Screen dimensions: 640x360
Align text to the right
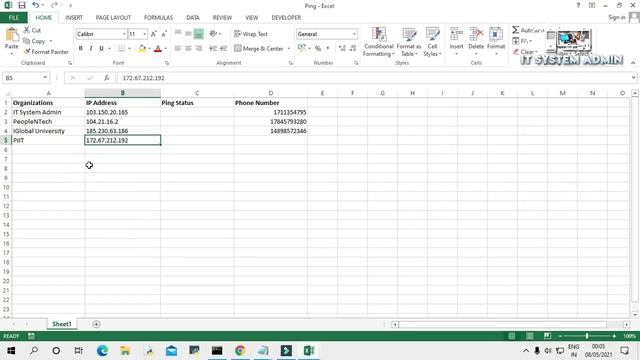coord(198,48)
